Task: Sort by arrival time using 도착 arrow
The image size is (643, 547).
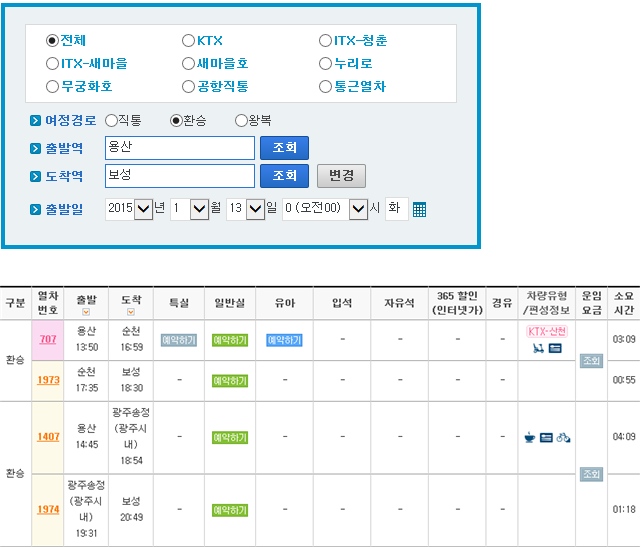Action: pyautogui.click(x=131, y=313)
